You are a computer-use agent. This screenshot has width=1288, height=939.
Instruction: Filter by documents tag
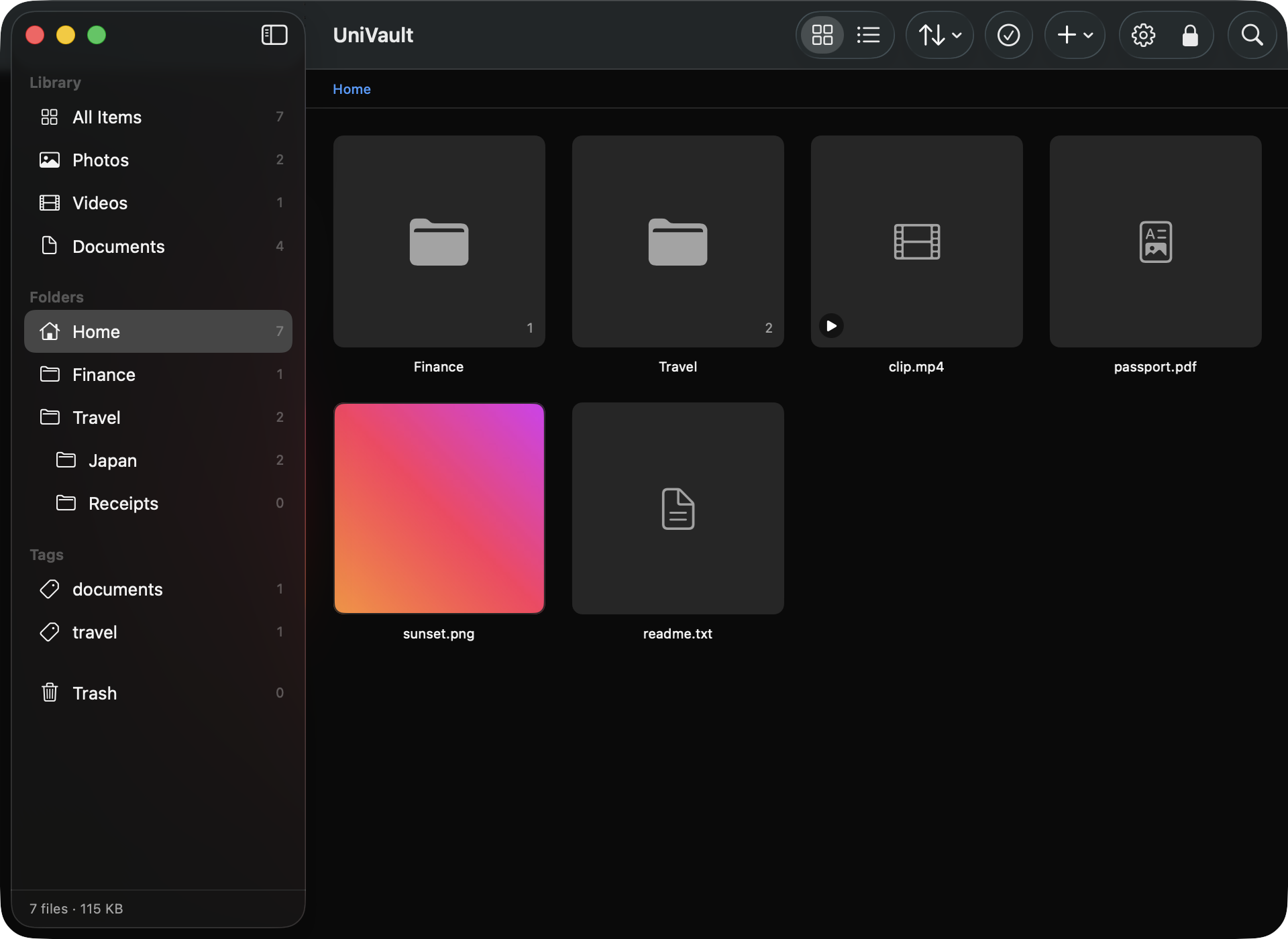158,589
